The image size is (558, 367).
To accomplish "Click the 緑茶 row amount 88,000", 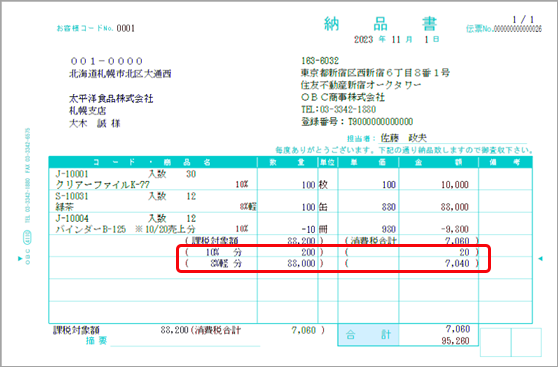I will pos(455,207).
